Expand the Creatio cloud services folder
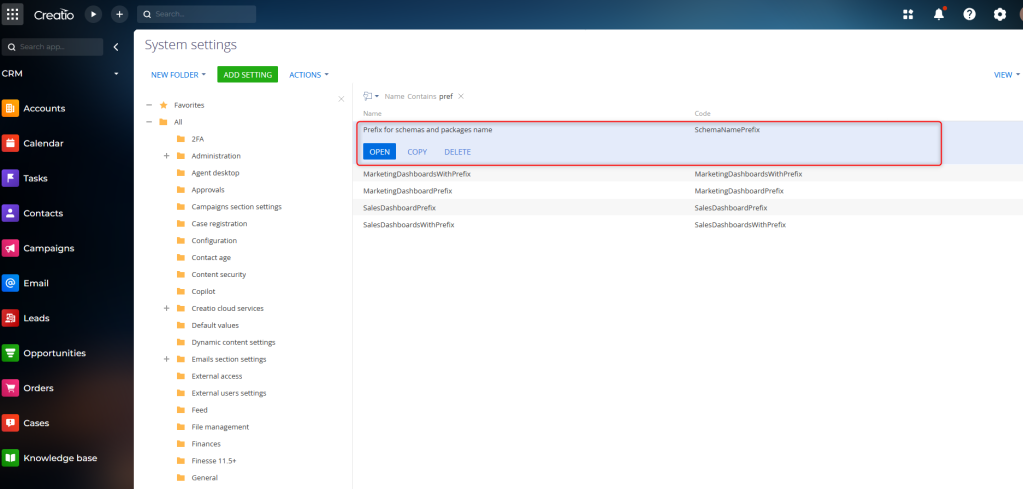The image size is (1023, 489). (x=166, y=308)
